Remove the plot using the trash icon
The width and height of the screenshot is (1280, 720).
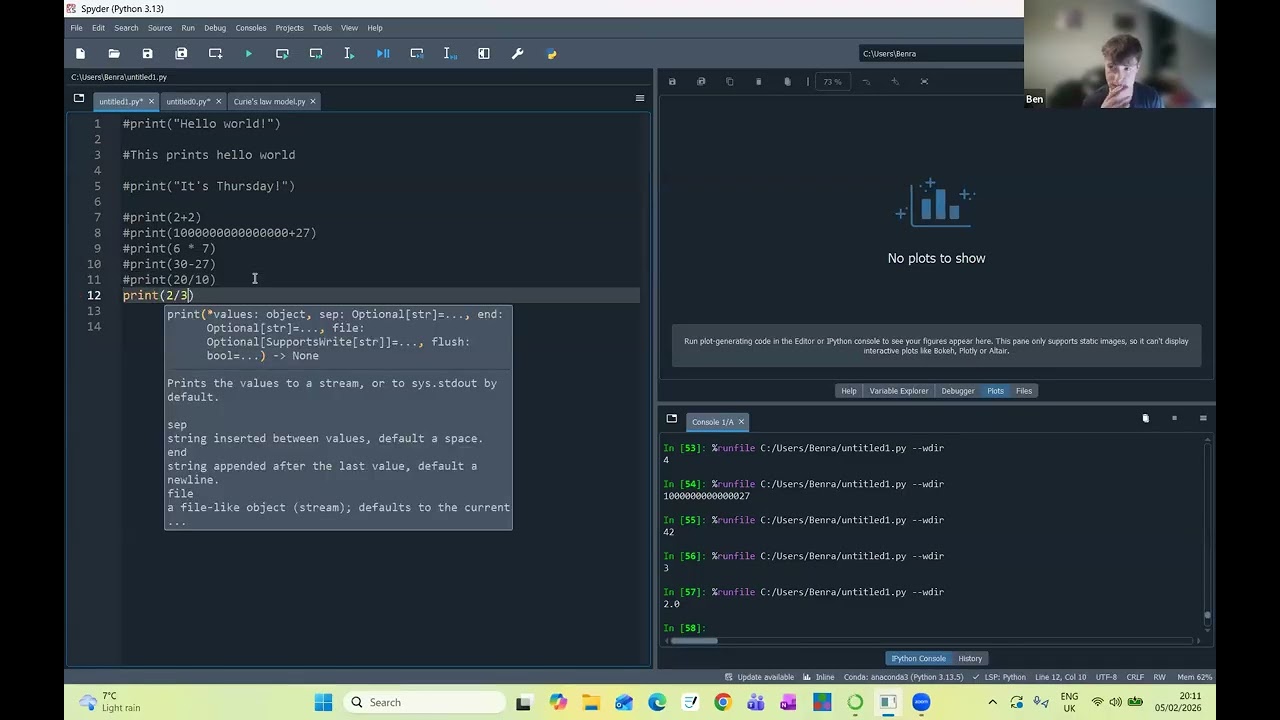click(x=758, y=82)
